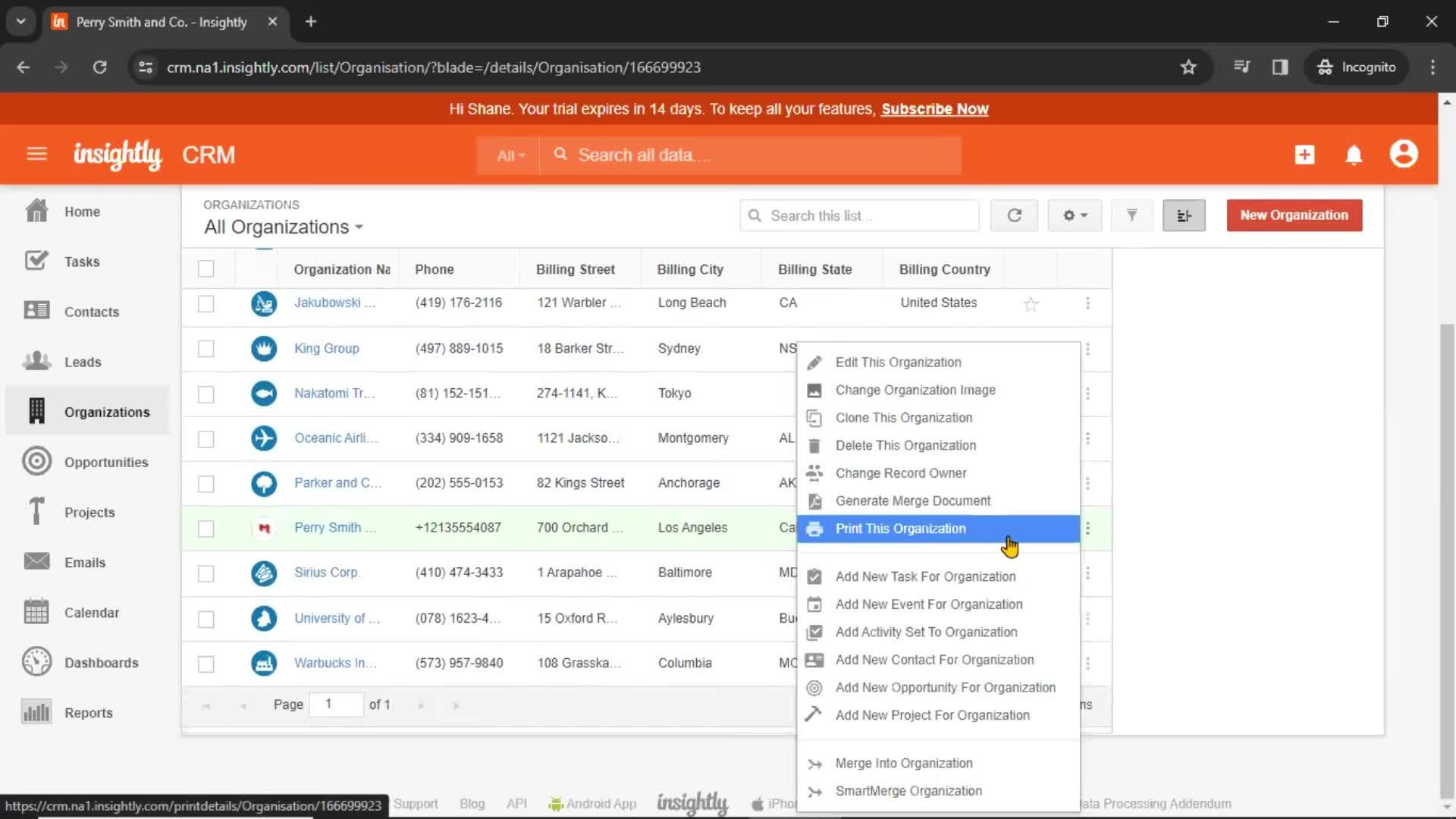Open Sirius Corp row three-dot menu

tap(1087, 573)
